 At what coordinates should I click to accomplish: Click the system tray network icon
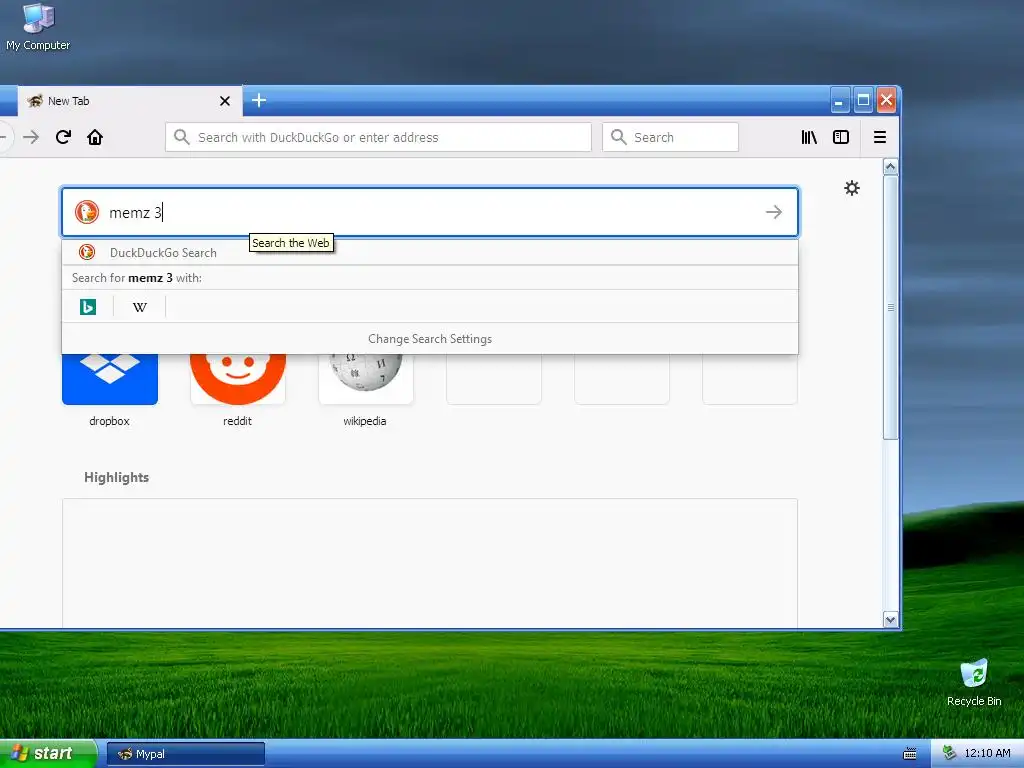(x=949, y=754)
